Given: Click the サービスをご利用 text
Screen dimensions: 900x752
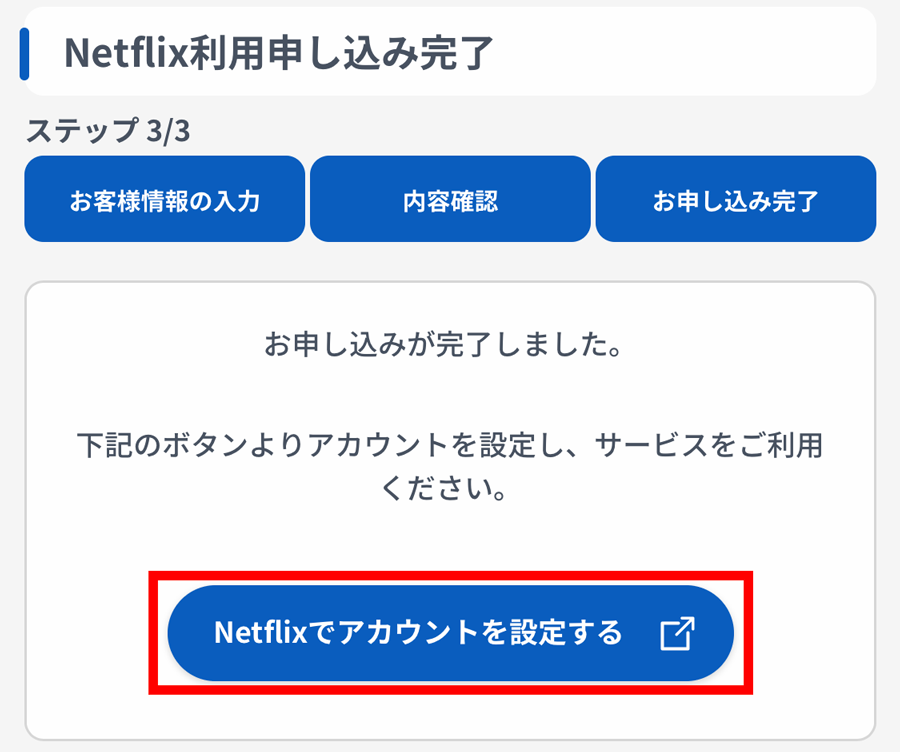Looking at the screenshot, I should pos(709,445).
